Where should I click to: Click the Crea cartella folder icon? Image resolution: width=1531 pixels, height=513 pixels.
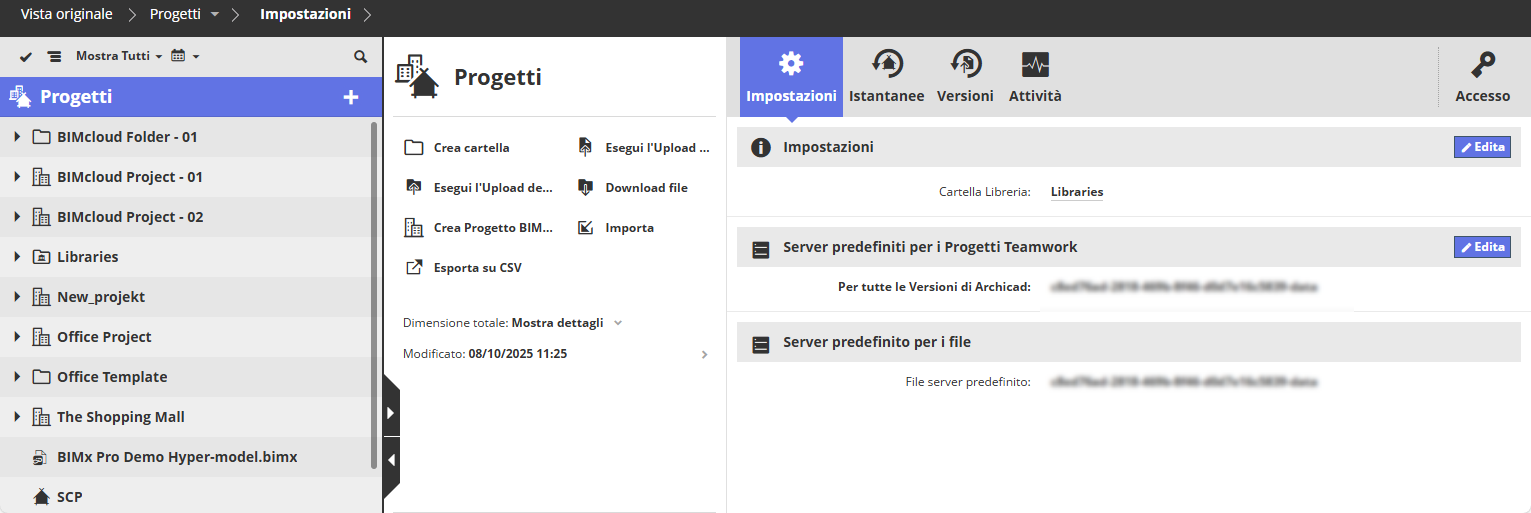pyautogui.click(x=413, y=148)
